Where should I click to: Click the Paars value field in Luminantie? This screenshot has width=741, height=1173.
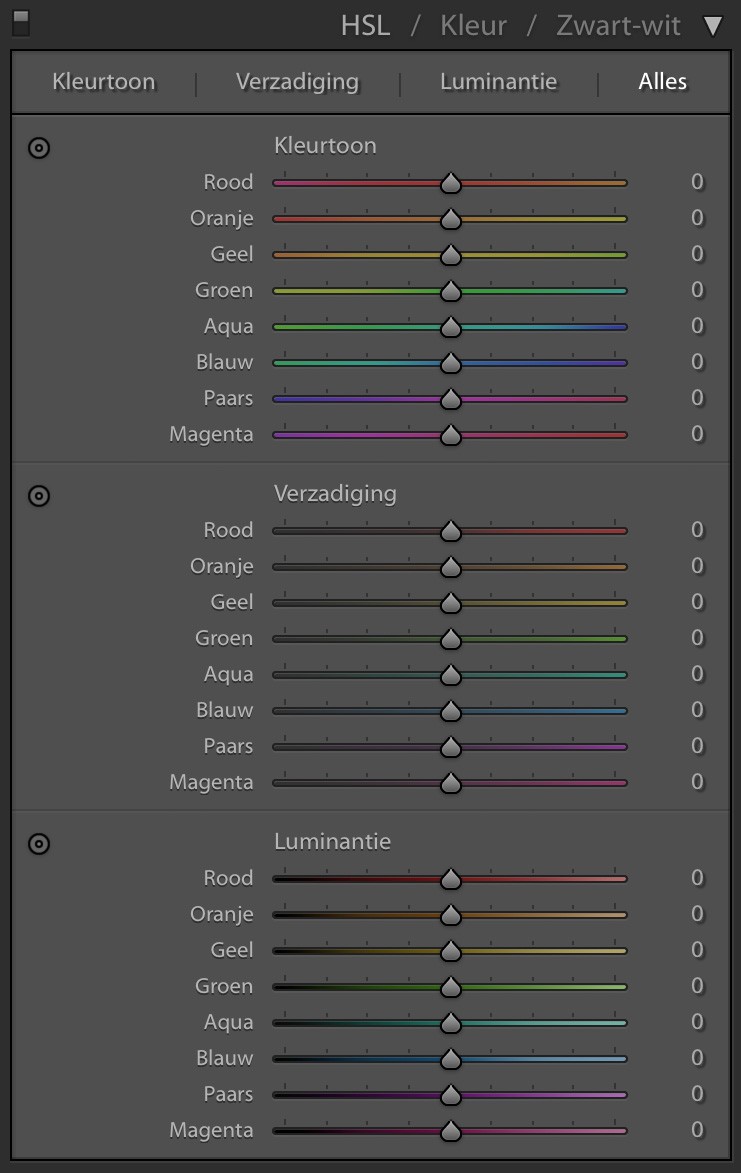697,1094
